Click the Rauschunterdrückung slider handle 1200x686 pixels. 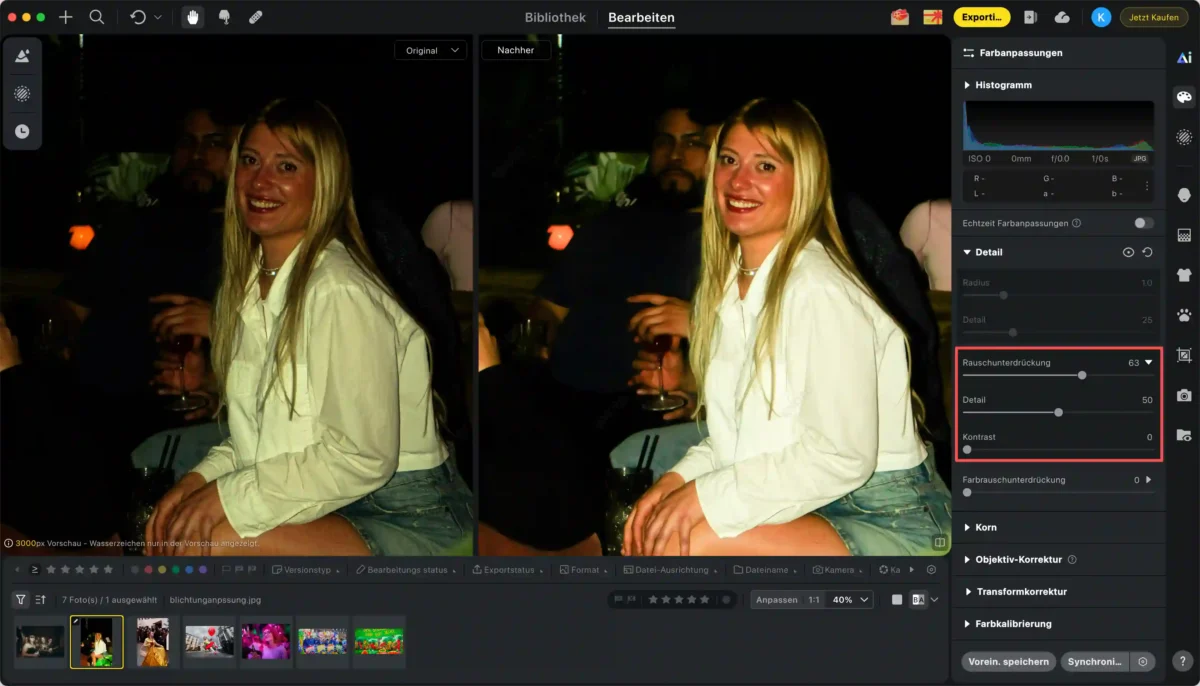(1082, 375)
